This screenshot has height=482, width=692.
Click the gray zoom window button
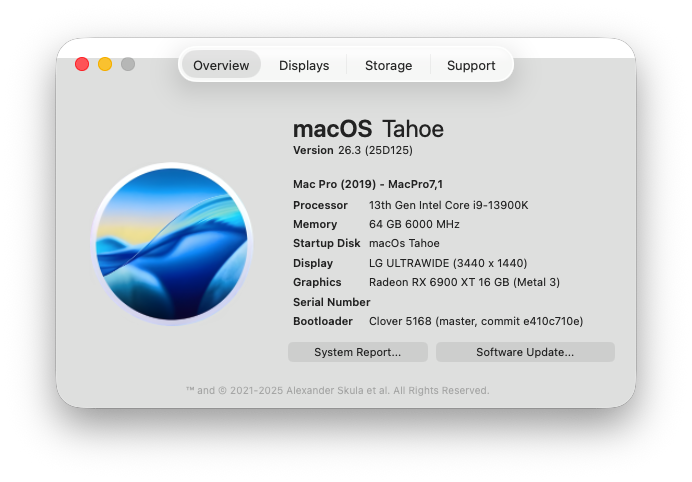click(128, 64)
